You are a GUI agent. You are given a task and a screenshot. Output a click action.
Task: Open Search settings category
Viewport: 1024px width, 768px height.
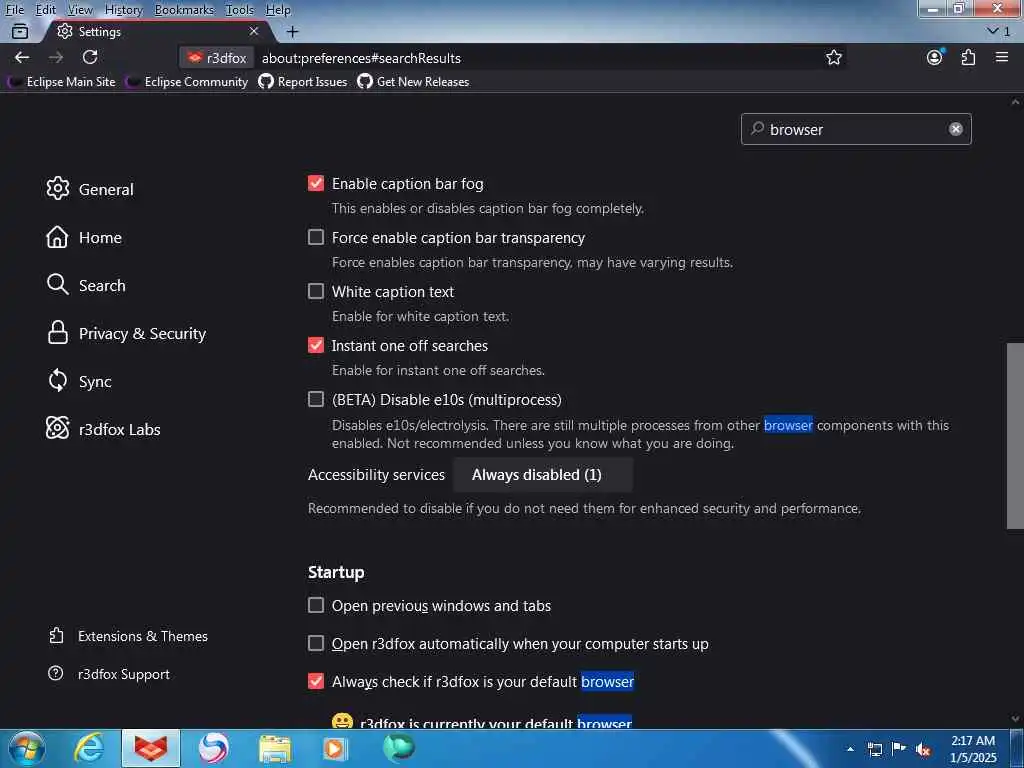[x=86, y=285]
